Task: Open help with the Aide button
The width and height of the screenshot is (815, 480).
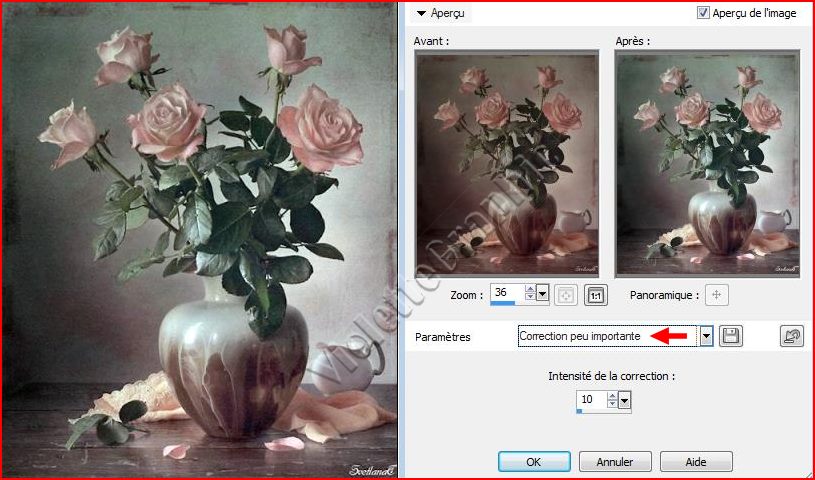Action: point(695,462)
